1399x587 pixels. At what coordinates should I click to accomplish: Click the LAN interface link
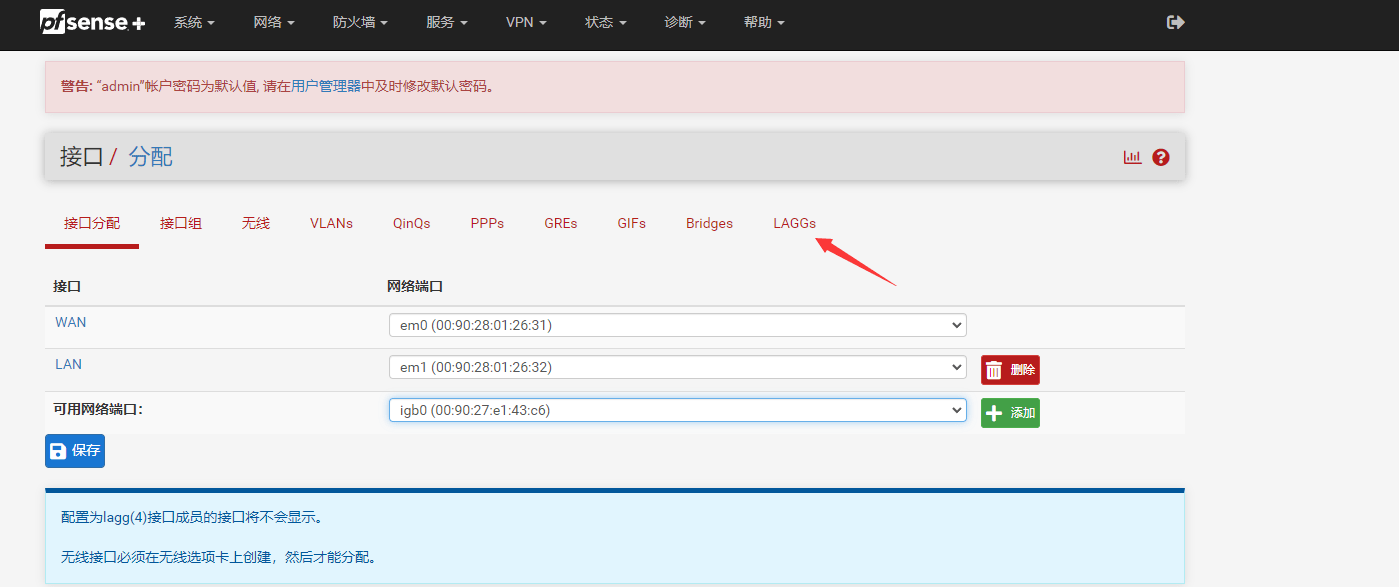coord(69,364)
